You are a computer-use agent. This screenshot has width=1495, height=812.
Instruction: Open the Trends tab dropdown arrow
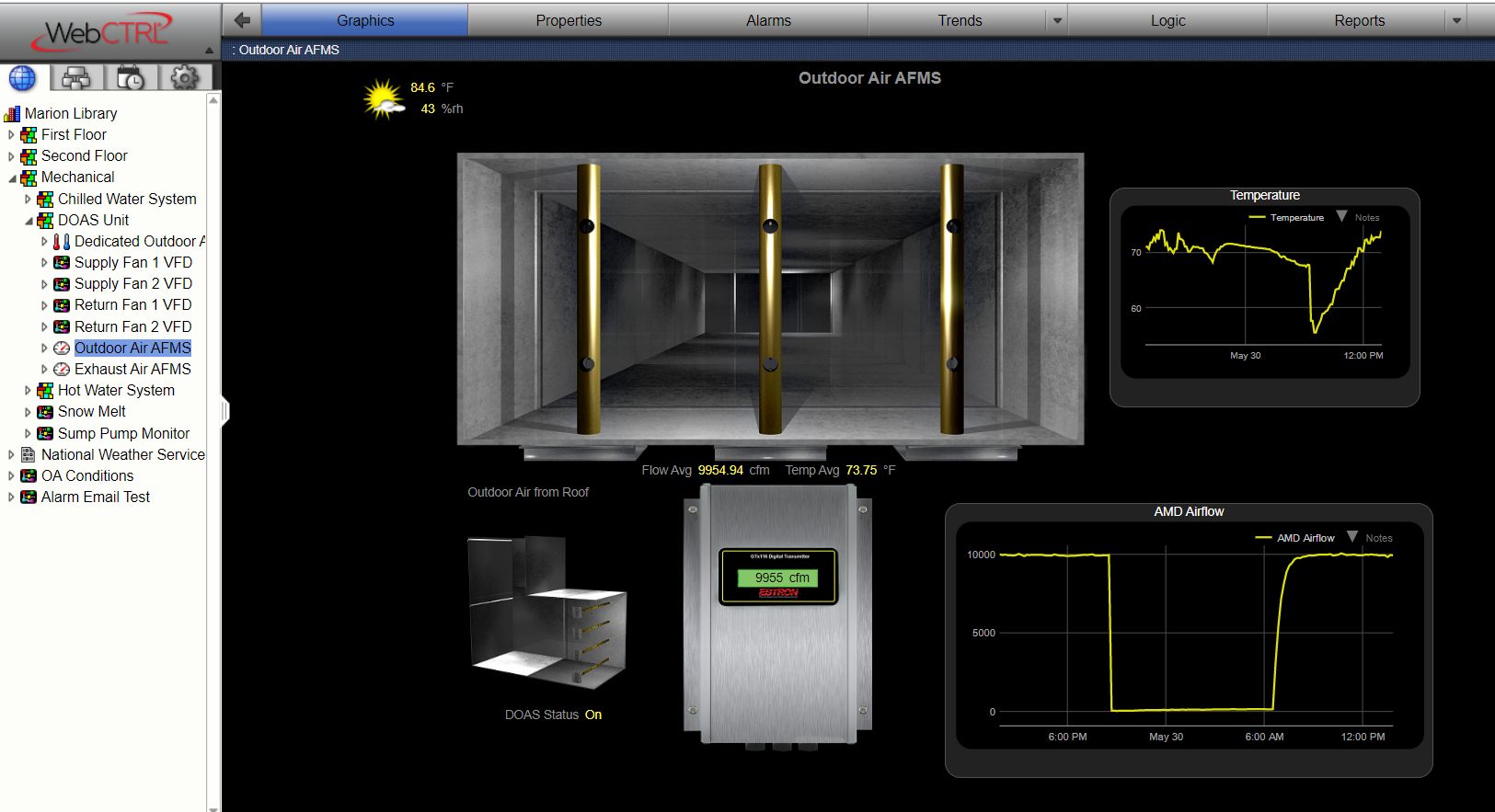click(1057, 20)
